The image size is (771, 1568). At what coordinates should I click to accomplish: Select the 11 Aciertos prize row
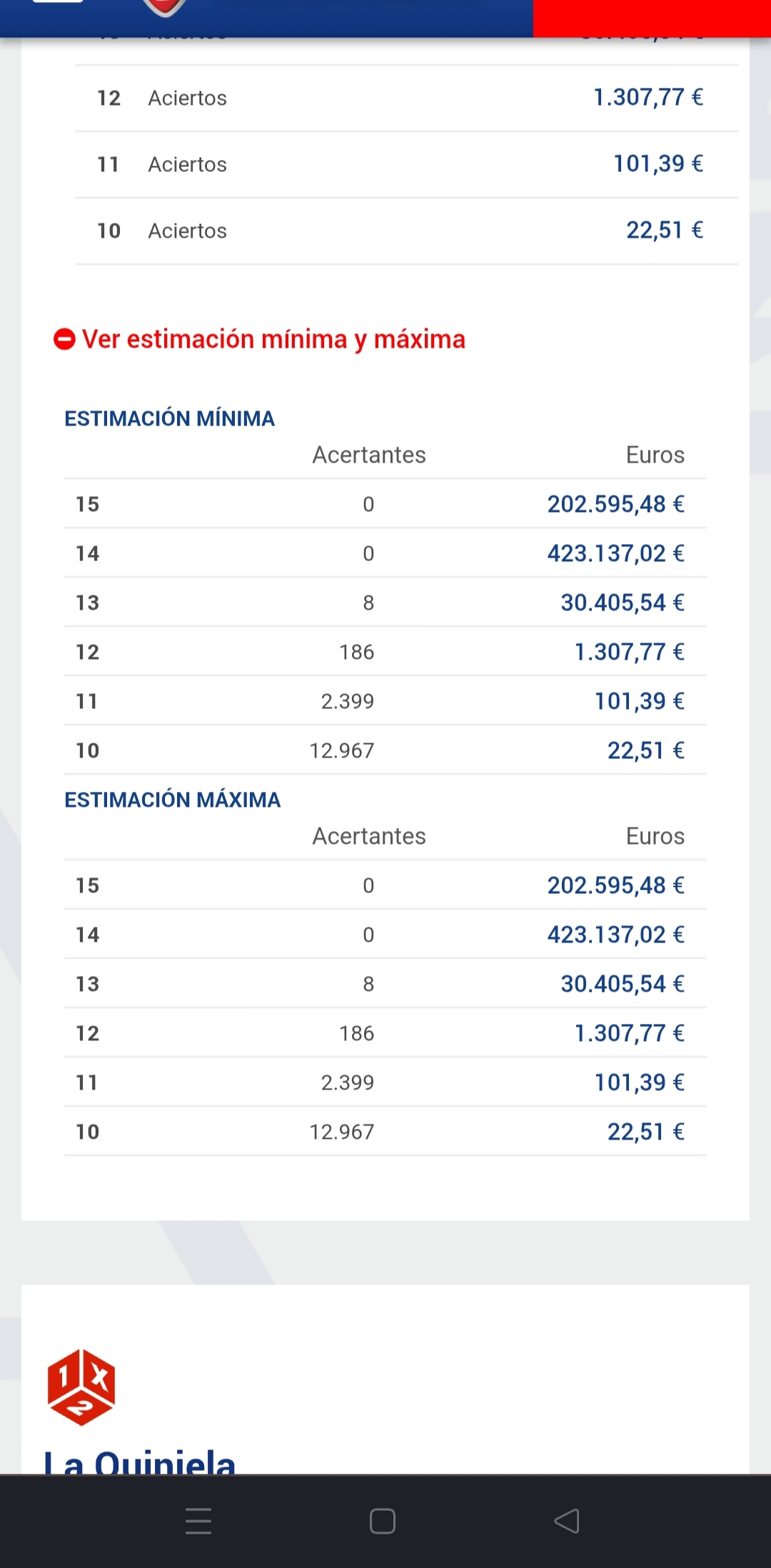click(405, 164)
